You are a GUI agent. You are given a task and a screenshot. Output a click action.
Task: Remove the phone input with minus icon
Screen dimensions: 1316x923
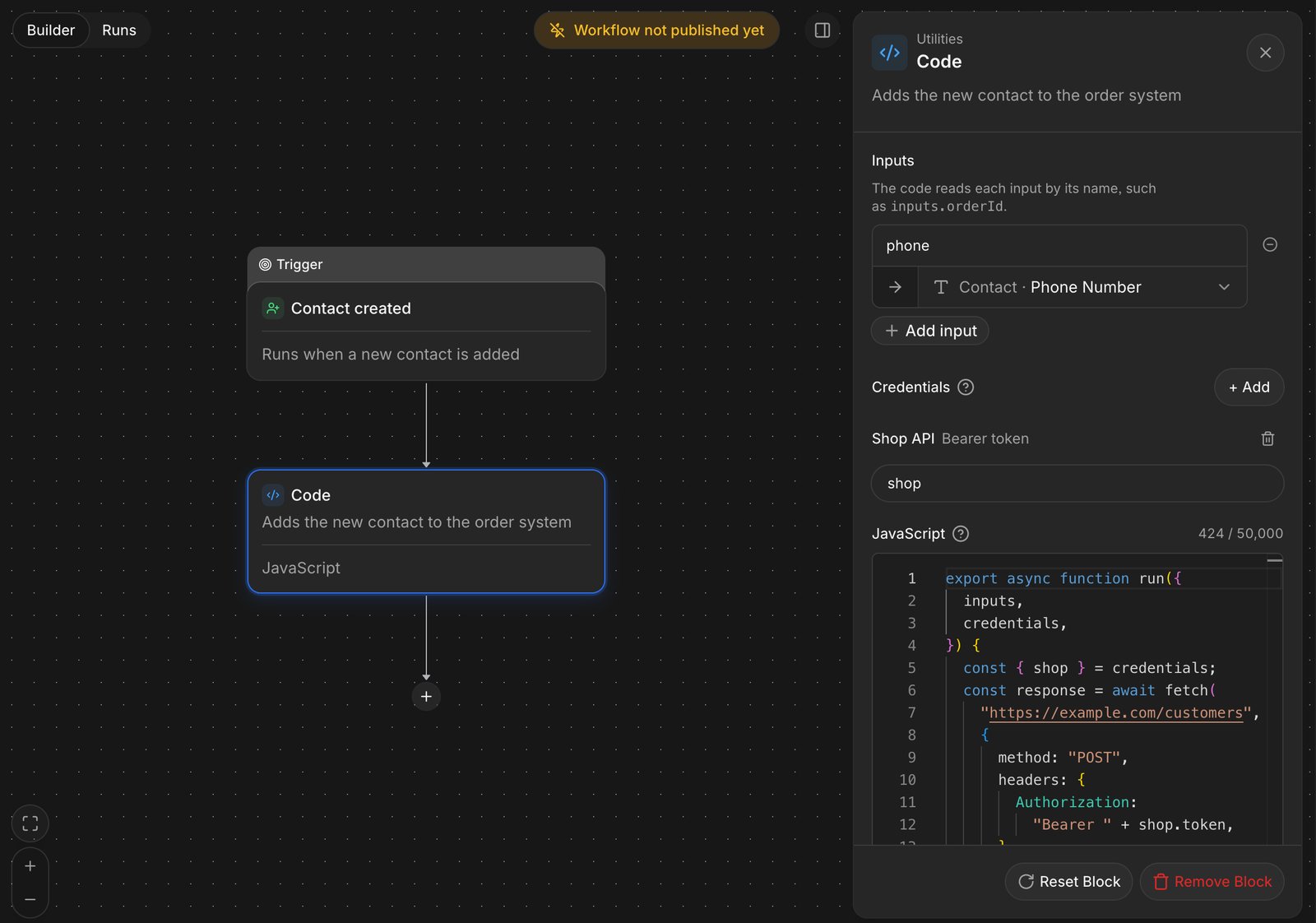coord(1269,245)
